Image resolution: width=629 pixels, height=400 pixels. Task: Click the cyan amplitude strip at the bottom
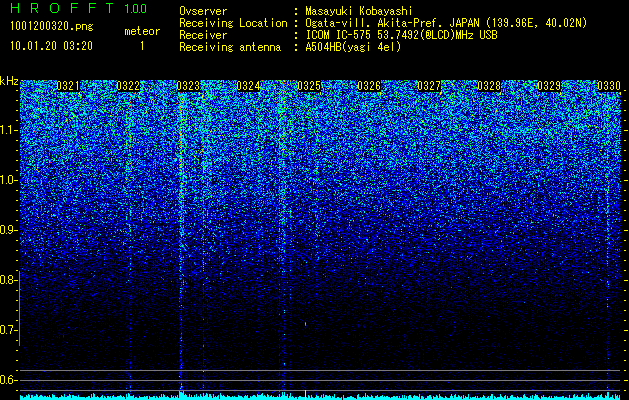point(321,397)
